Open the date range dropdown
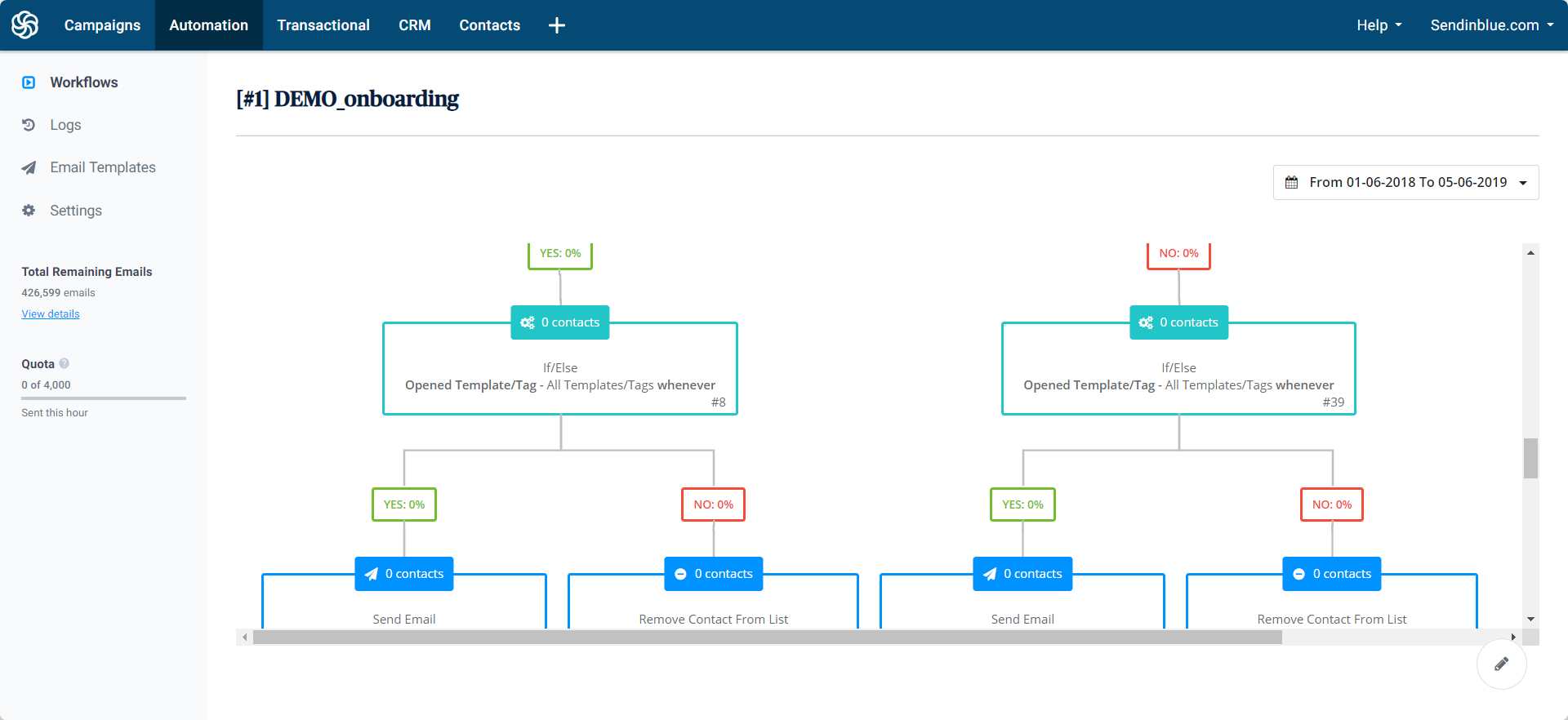The height and width of the screenshot is (720, 1568). (1405, 182)
